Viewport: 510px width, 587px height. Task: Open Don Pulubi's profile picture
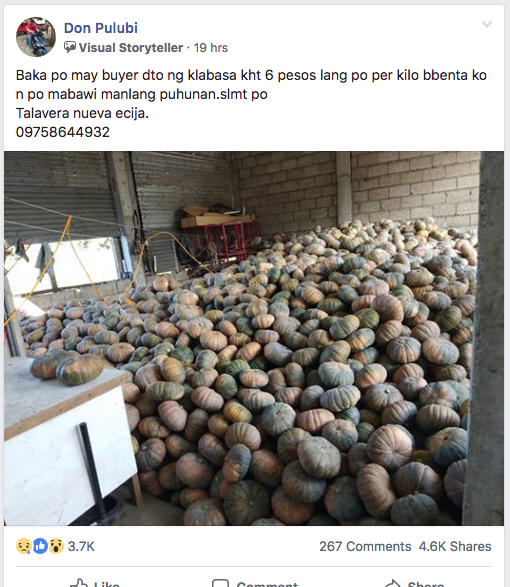coord(36,37)
